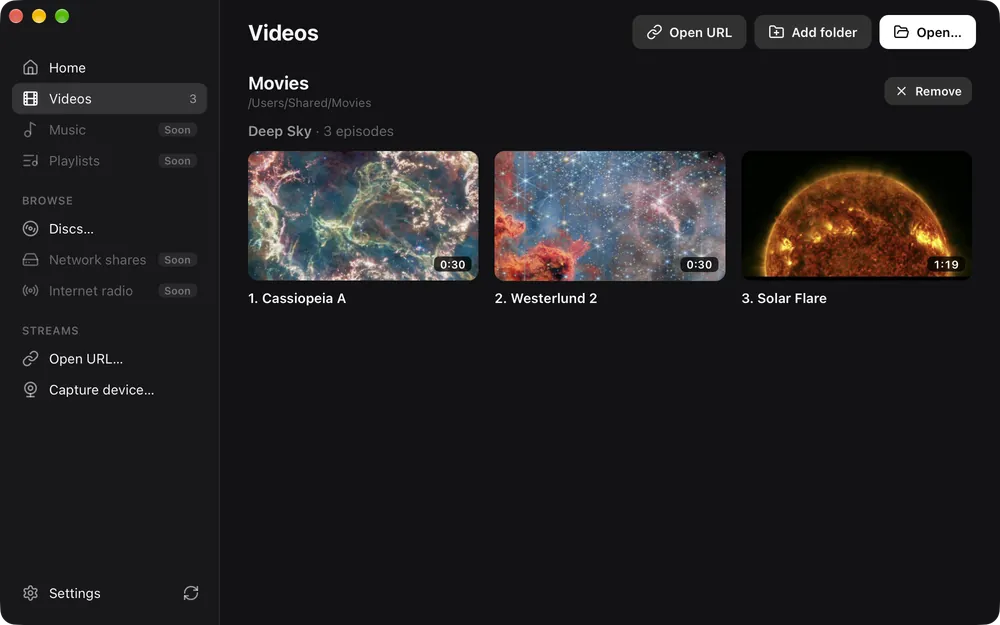Click the link icon in Open URL button
Screen dimensions: 1000x625
pyautogui.click(x=654, y=33)
